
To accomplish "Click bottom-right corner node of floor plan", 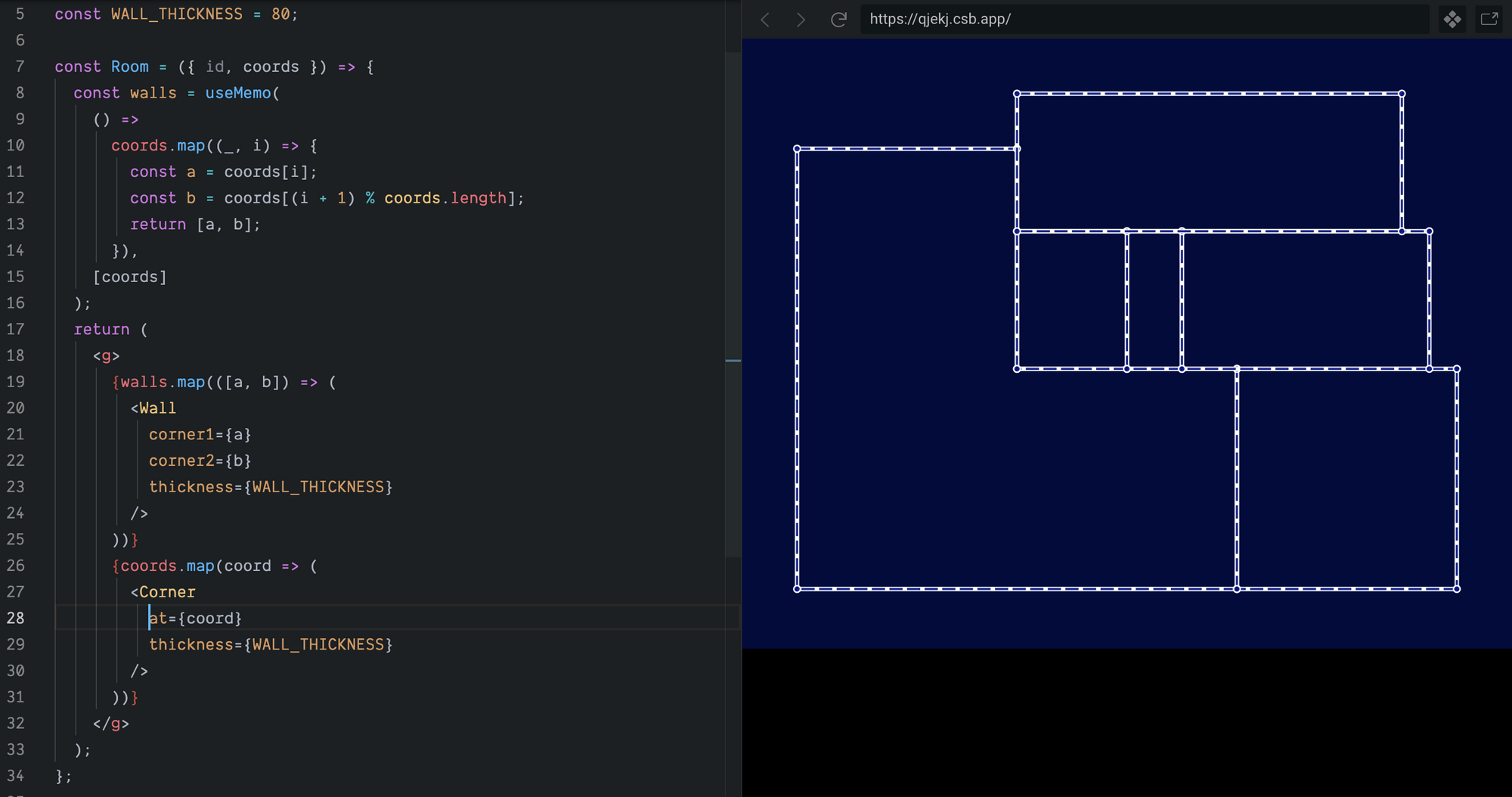I will (x=1457, y=589).
